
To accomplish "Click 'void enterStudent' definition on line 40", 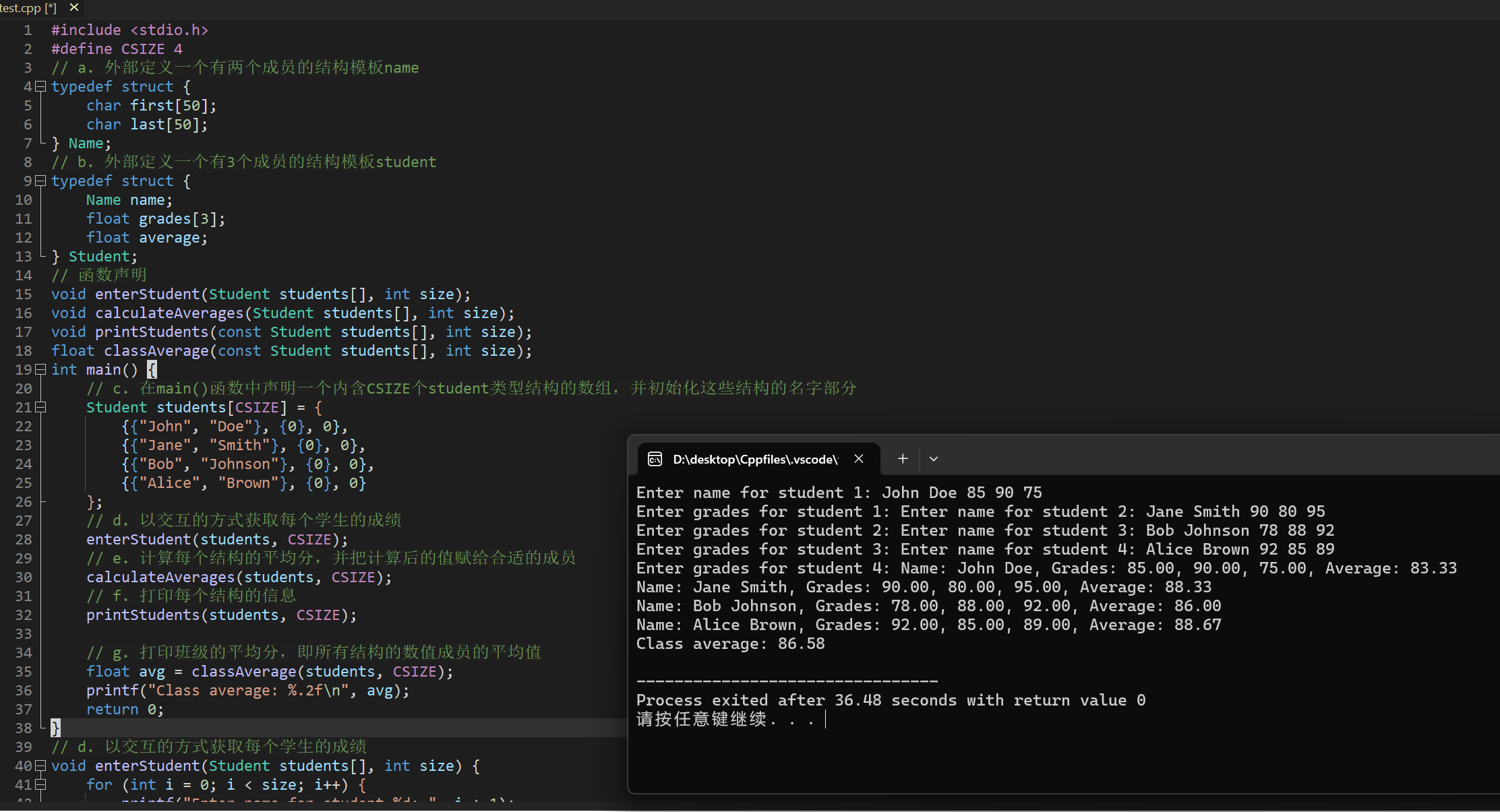I will click(266, 766).
